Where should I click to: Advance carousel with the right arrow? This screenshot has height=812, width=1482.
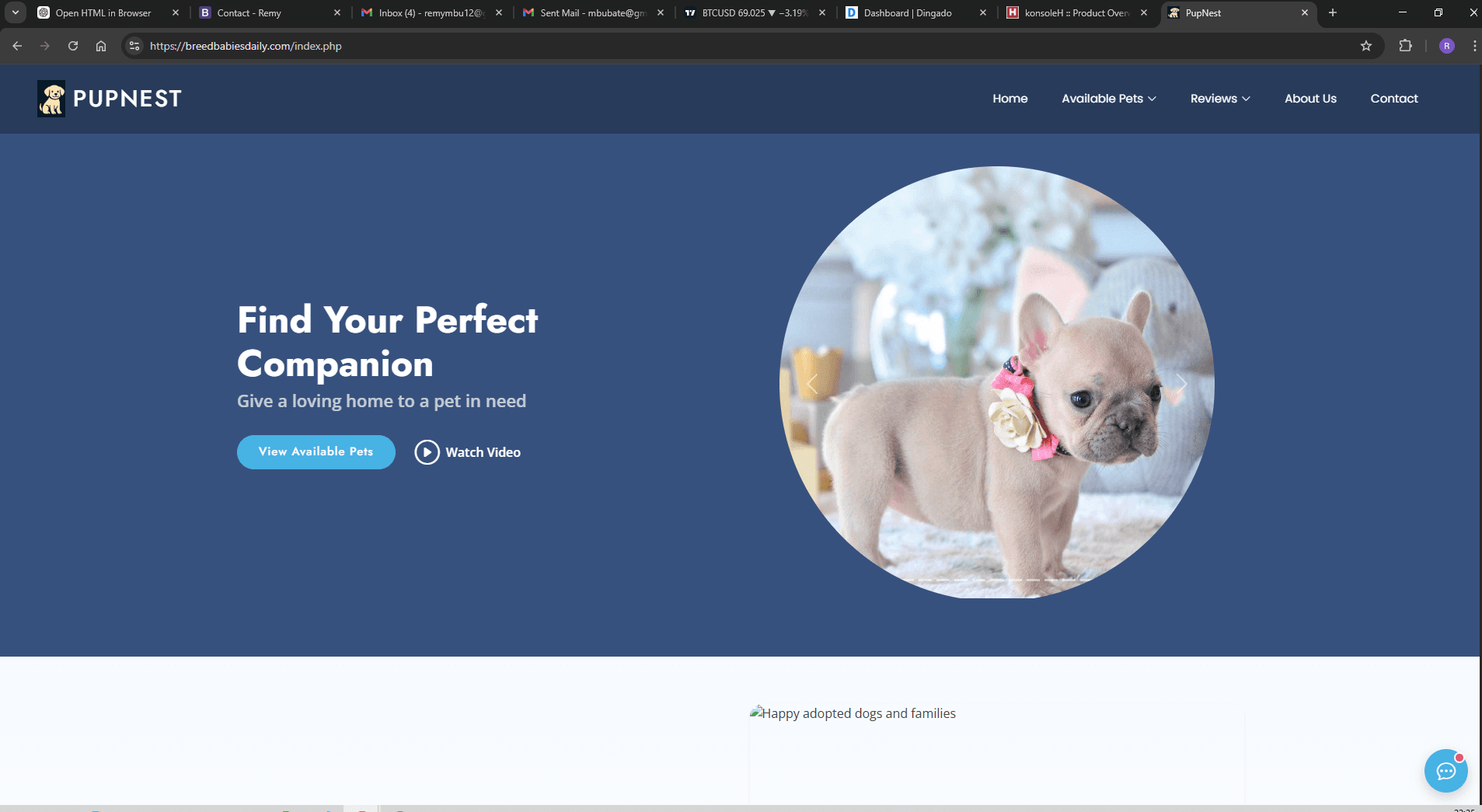tap(1180, 383)
